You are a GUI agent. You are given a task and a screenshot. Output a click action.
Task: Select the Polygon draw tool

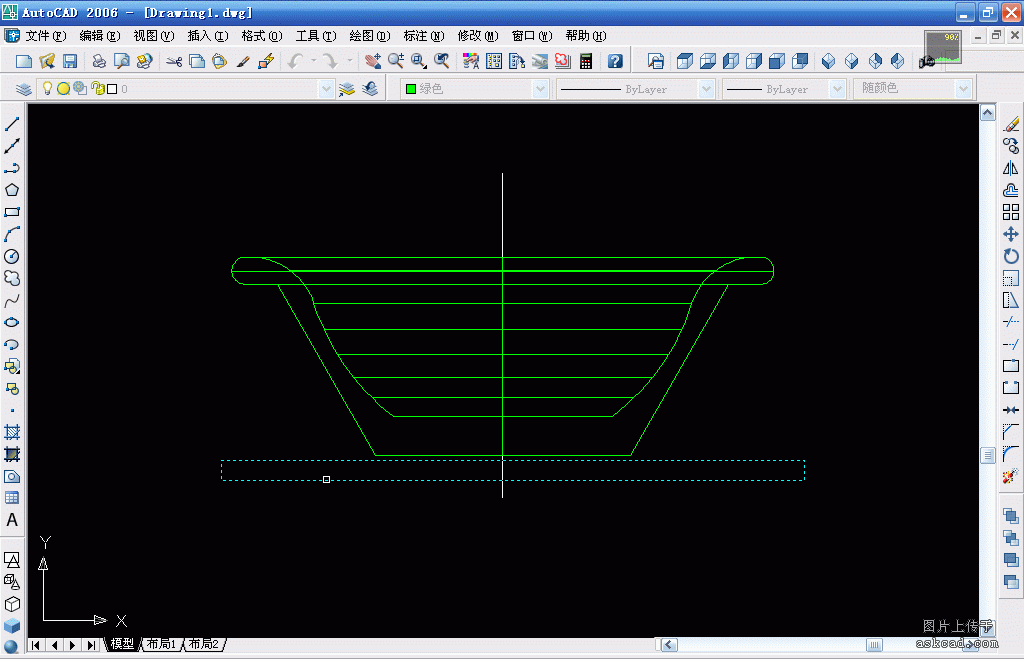coord(12,190)
